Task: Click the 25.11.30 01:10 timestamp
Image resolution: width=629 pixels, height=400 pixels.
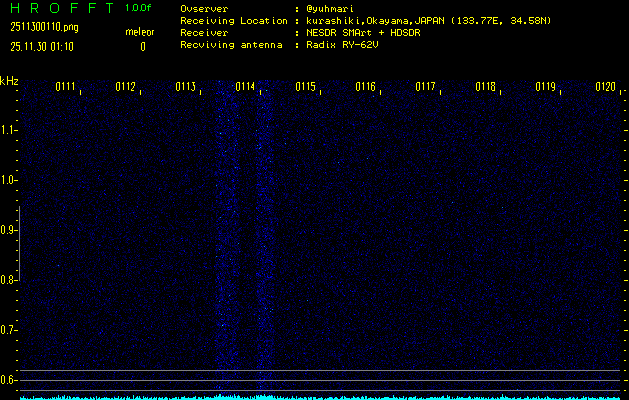Action: (x=45, y=46)
